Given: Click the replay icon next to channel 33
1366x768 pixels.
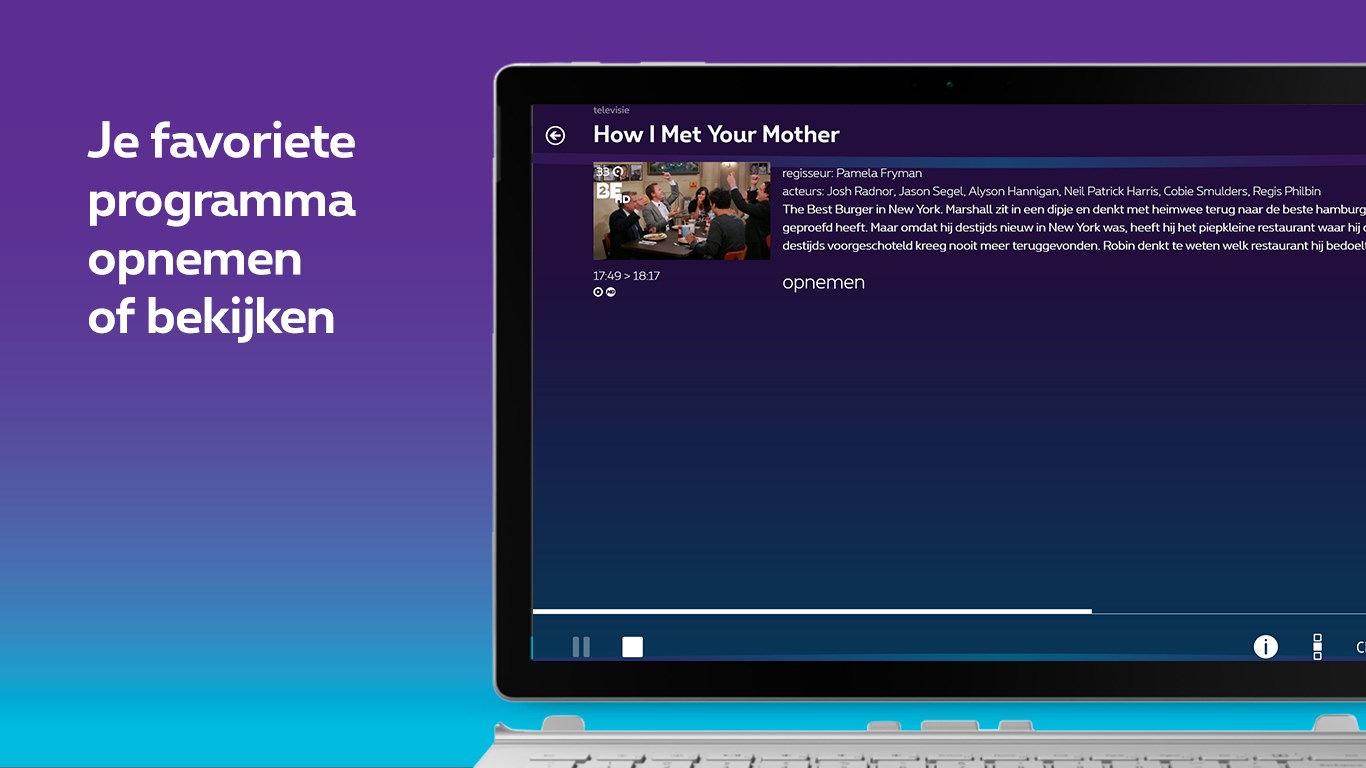Looking at the screenshot, I should click(x=618, y=172).
